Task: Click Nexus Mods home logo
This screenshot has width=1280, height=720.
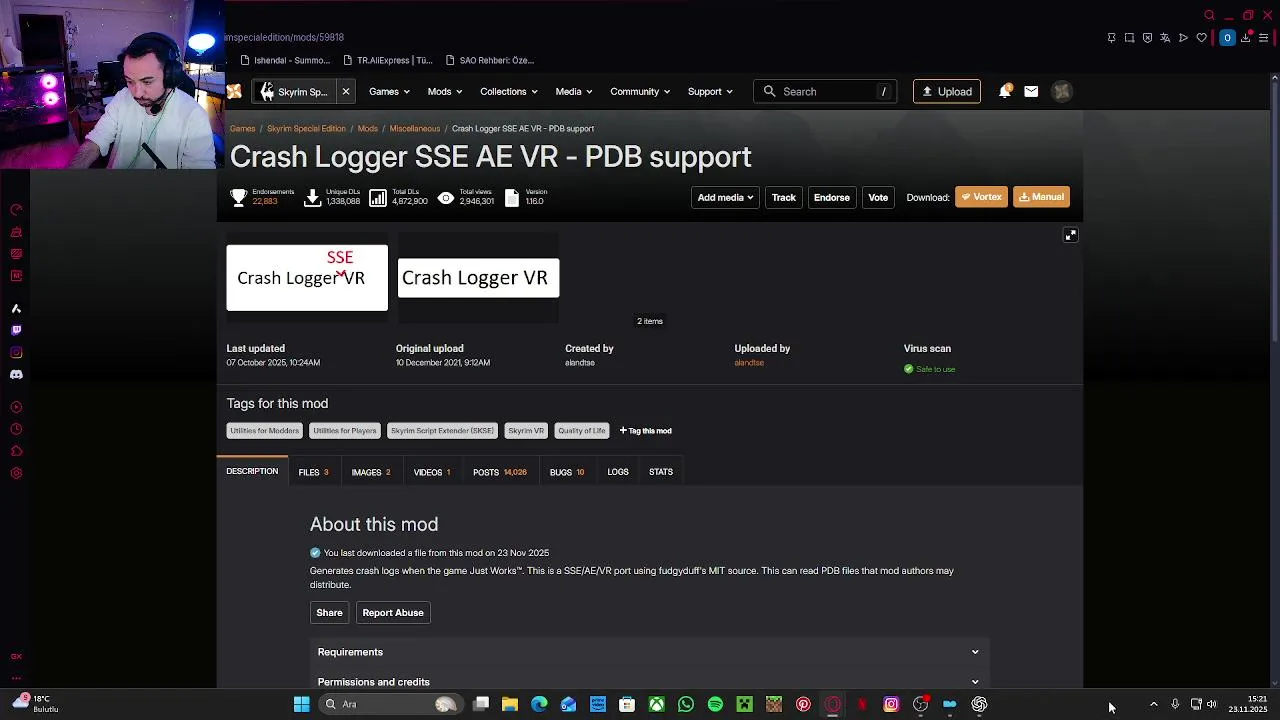Action: coord(234,91)
